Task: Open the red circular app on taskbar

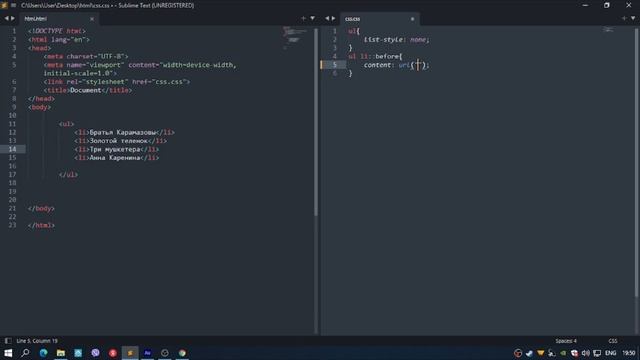Action: [113, 353]
